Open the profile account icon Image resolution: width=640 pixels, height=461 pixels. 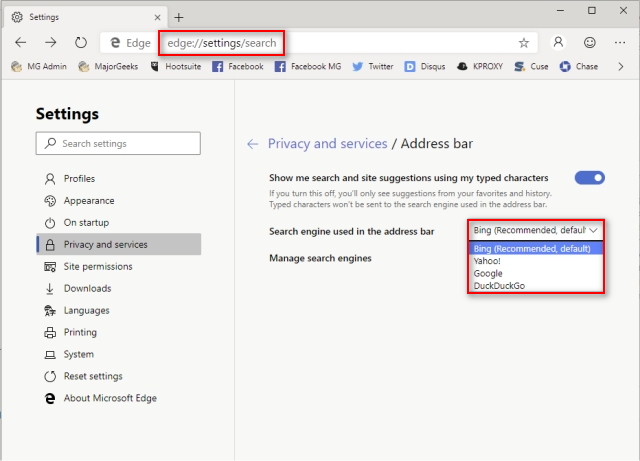(558, 42)
